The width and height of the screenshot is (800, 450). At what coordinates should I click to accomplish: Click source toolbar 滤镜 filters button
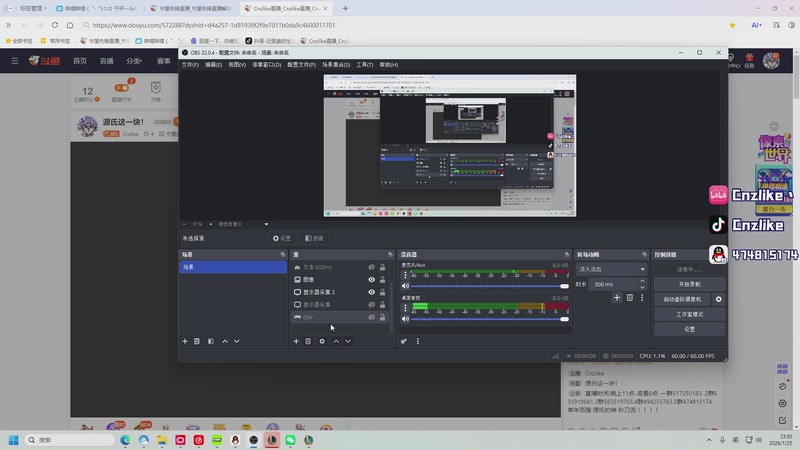(x=314, y=238)
